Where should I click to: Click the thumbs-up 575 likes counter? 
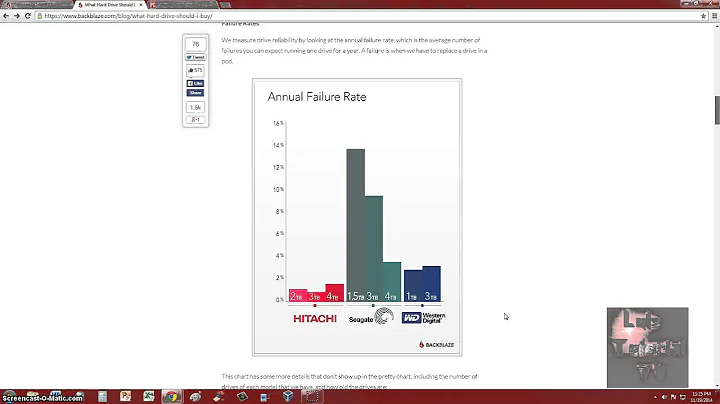[196, 70]
